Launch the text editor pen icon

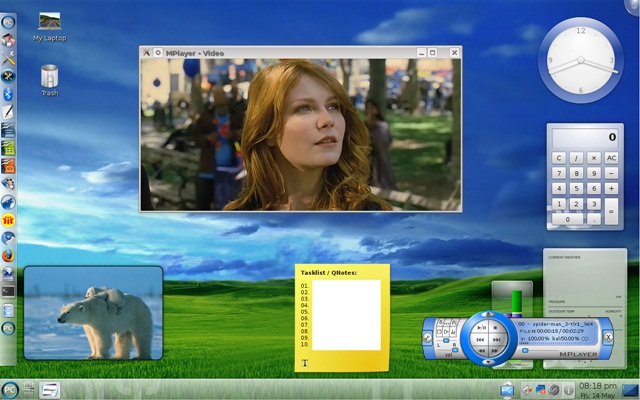pos(8,112)
